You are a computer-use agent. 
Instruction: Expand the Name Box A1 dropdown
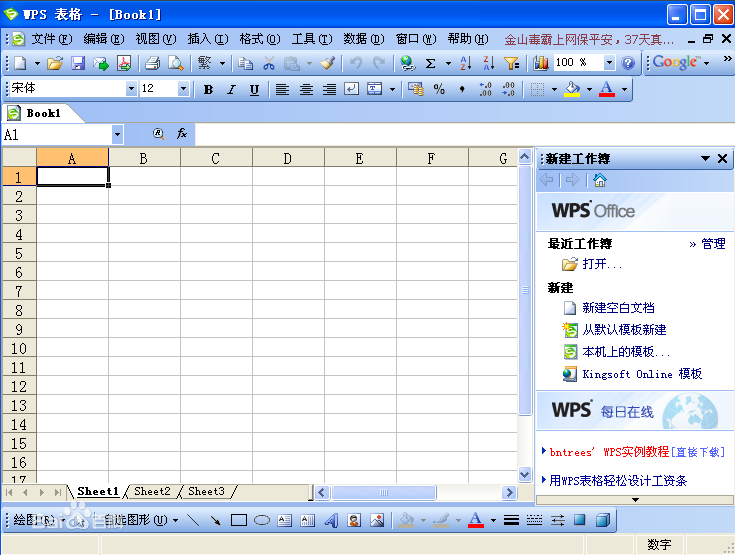117,135
